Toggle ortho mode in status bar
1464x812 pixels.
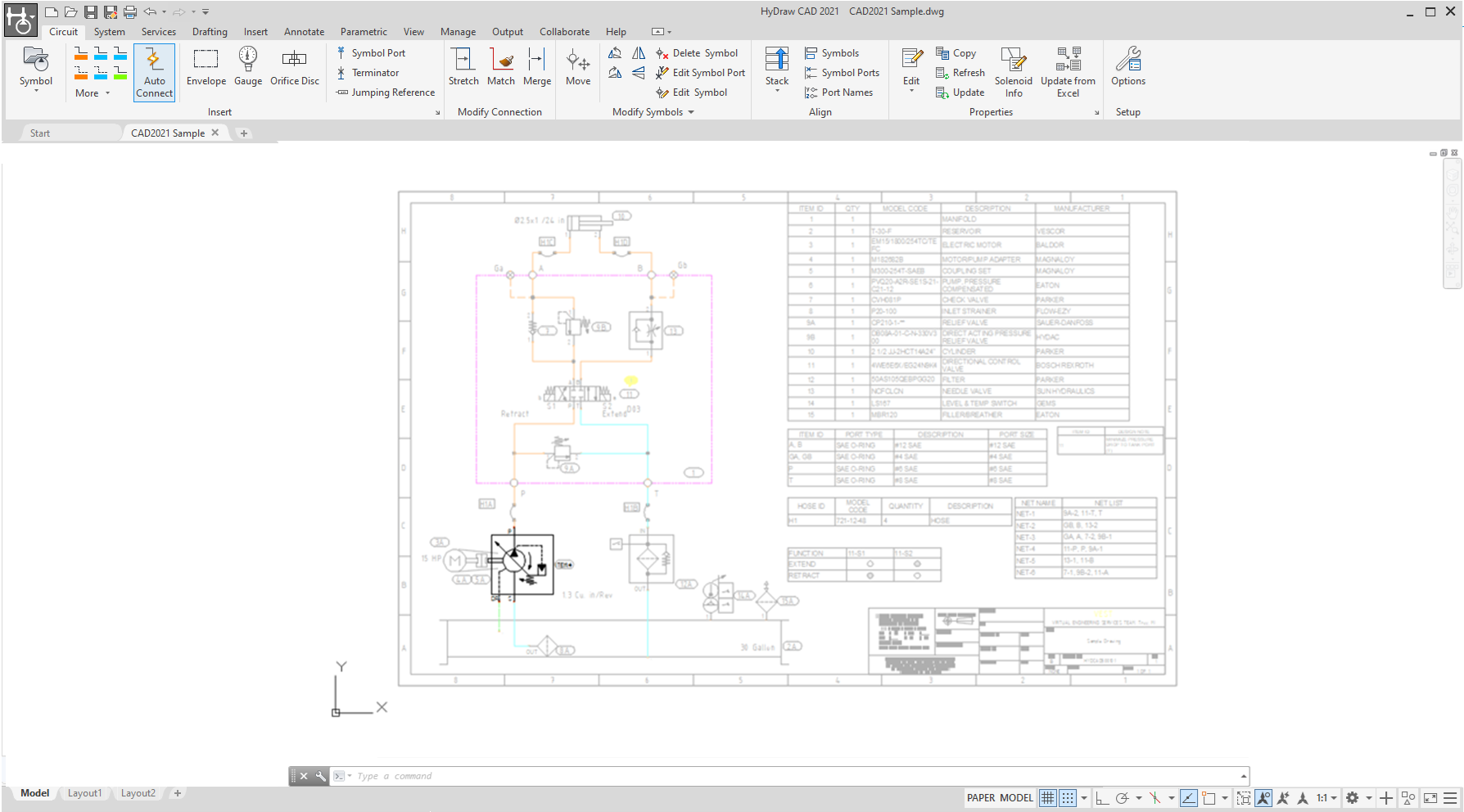pyautogui.click(x=1102, y=798)
